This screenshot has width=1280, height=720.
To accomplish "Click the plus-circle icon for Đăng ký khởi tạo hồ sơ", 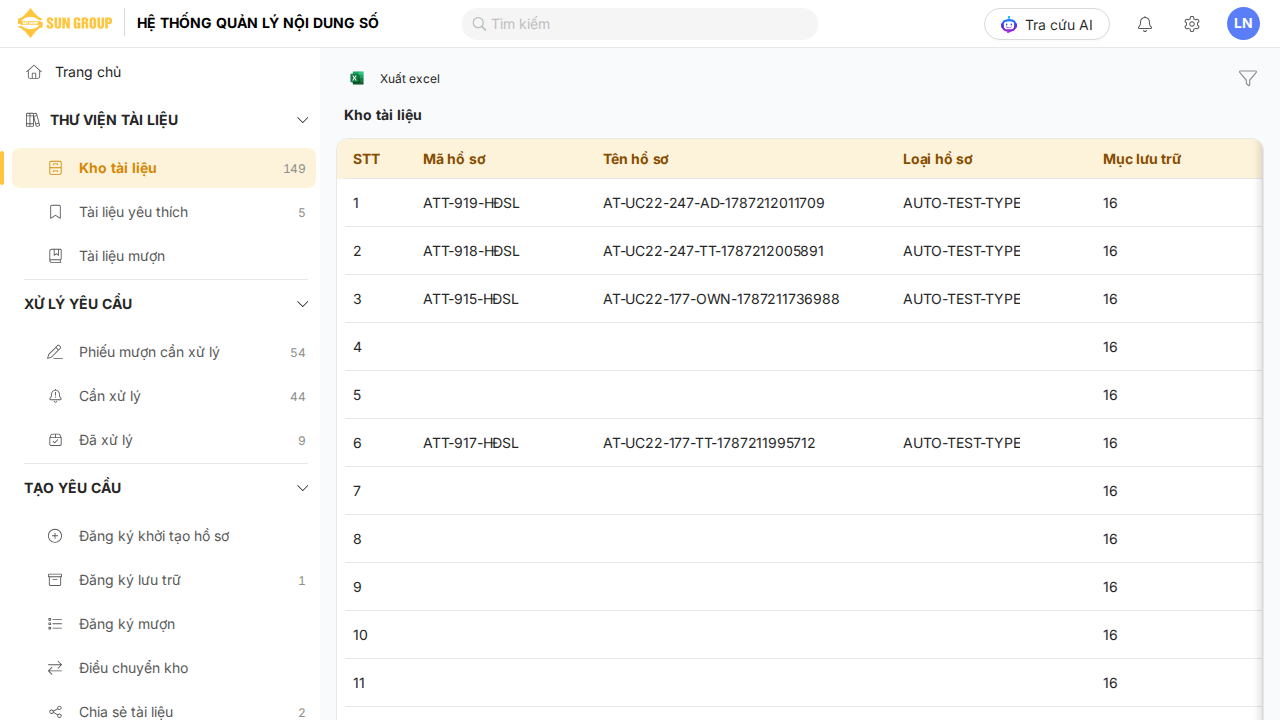I will point(56,536).
